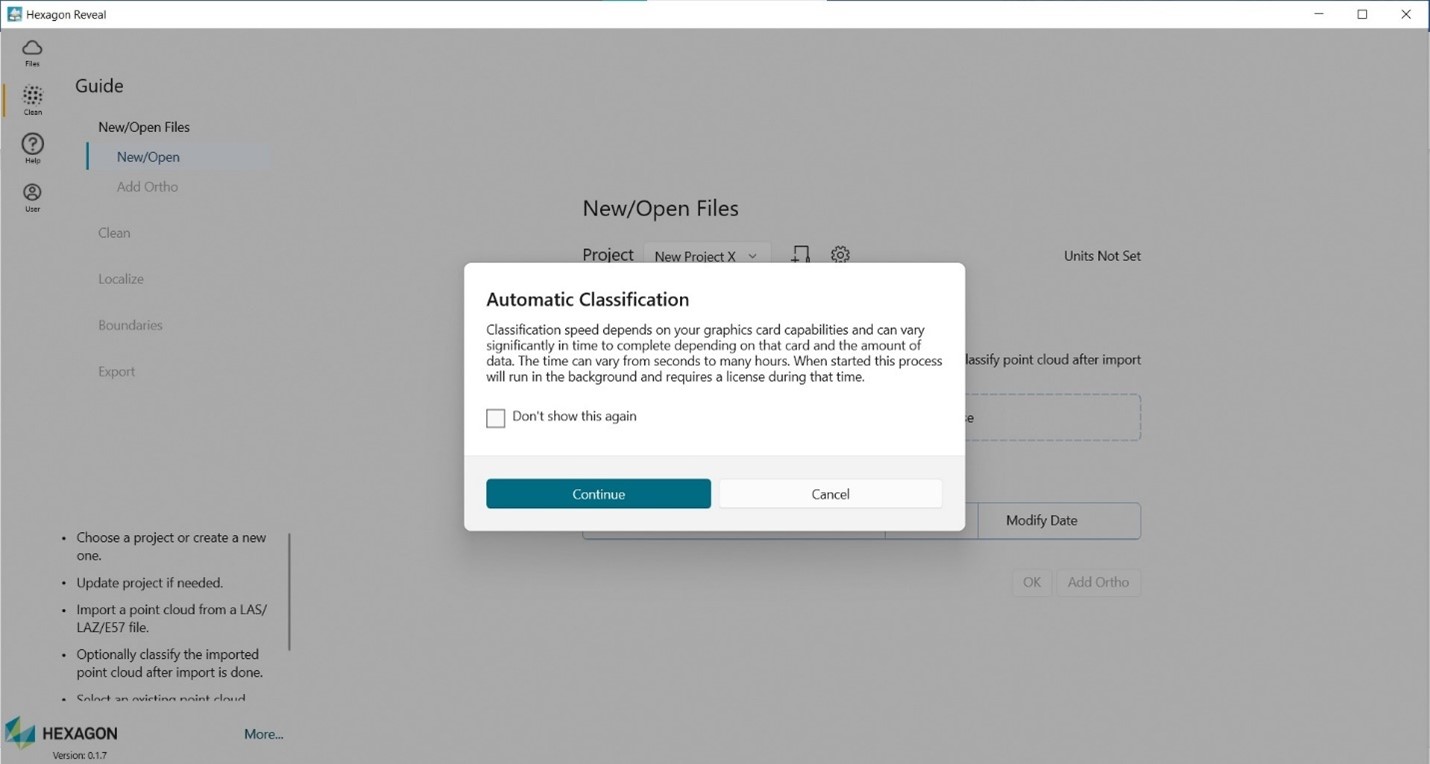Viewport: 1430px width, 764px height.
Task: Click the Hexagon Reveal icon in the title bar
Action: [x=14, y=13]
